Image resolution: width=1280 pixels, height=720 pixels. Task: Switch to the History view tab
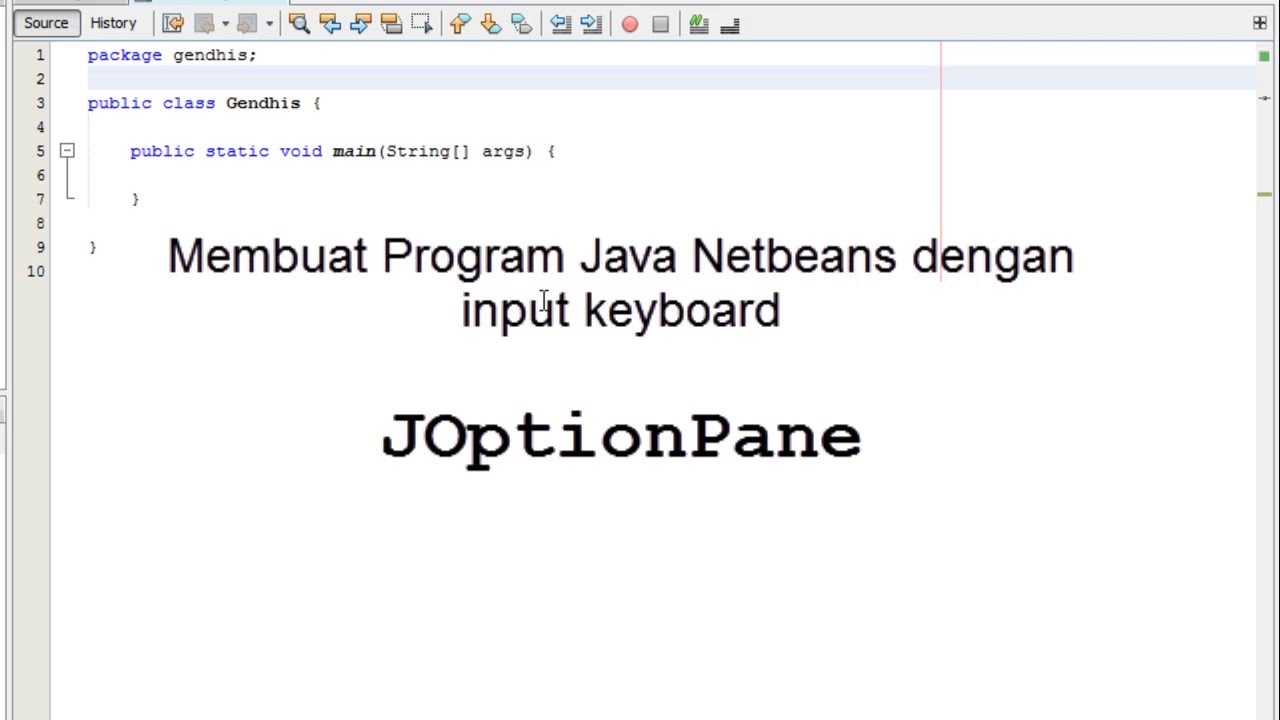(113, 23)
